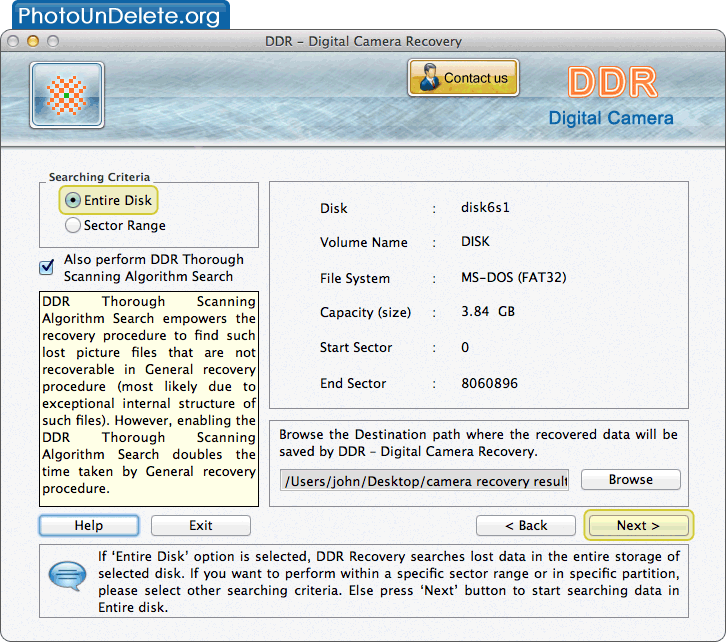Click the Volume Name label
The width and height of the screenshot is (726, 642).
[x=363, y=243]
